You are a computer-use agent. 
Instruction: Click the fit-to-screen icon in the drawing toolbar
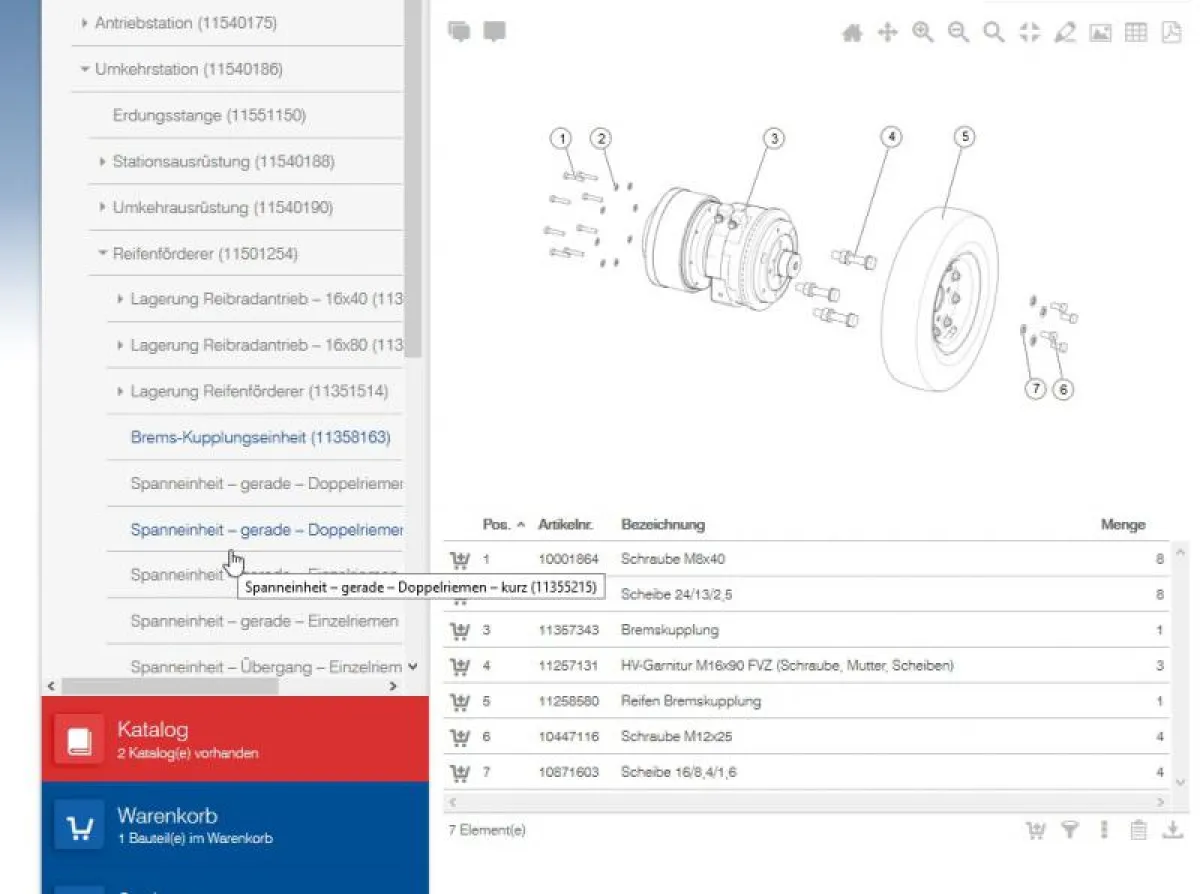point(1029,33)
